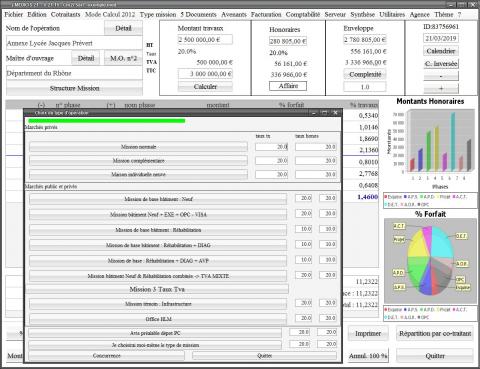The width and height of the screenshot is (480, 369).
Task: Click the Affaire button under Honoraires
Action: coord(288,86)
